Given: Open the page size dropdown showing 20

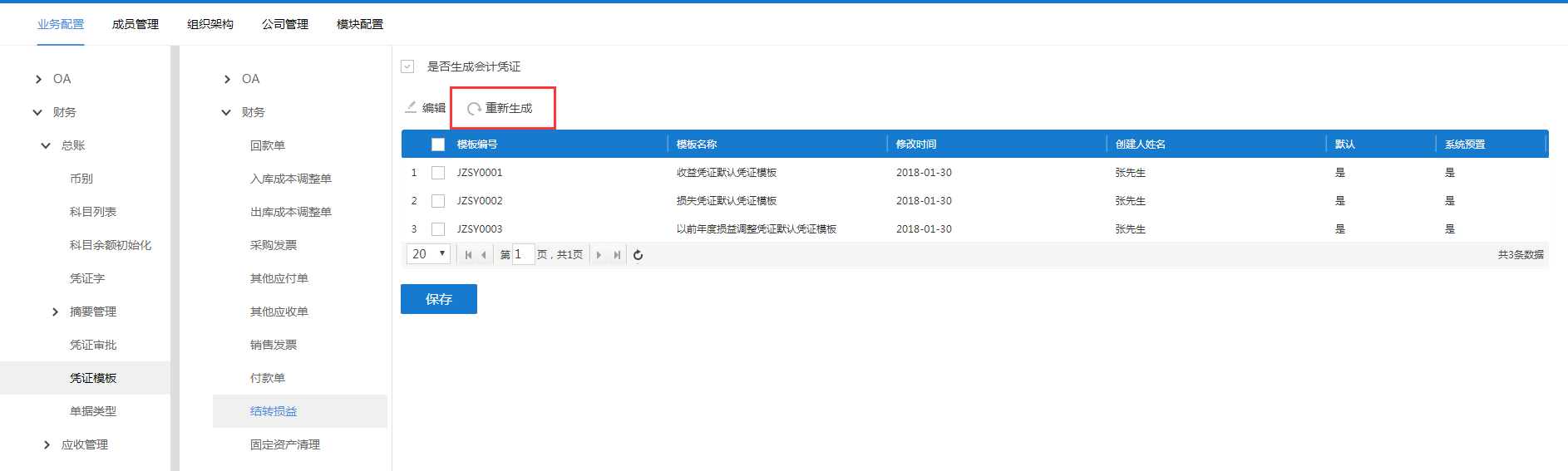Looking at the screenshot, I should click(428, 254).
